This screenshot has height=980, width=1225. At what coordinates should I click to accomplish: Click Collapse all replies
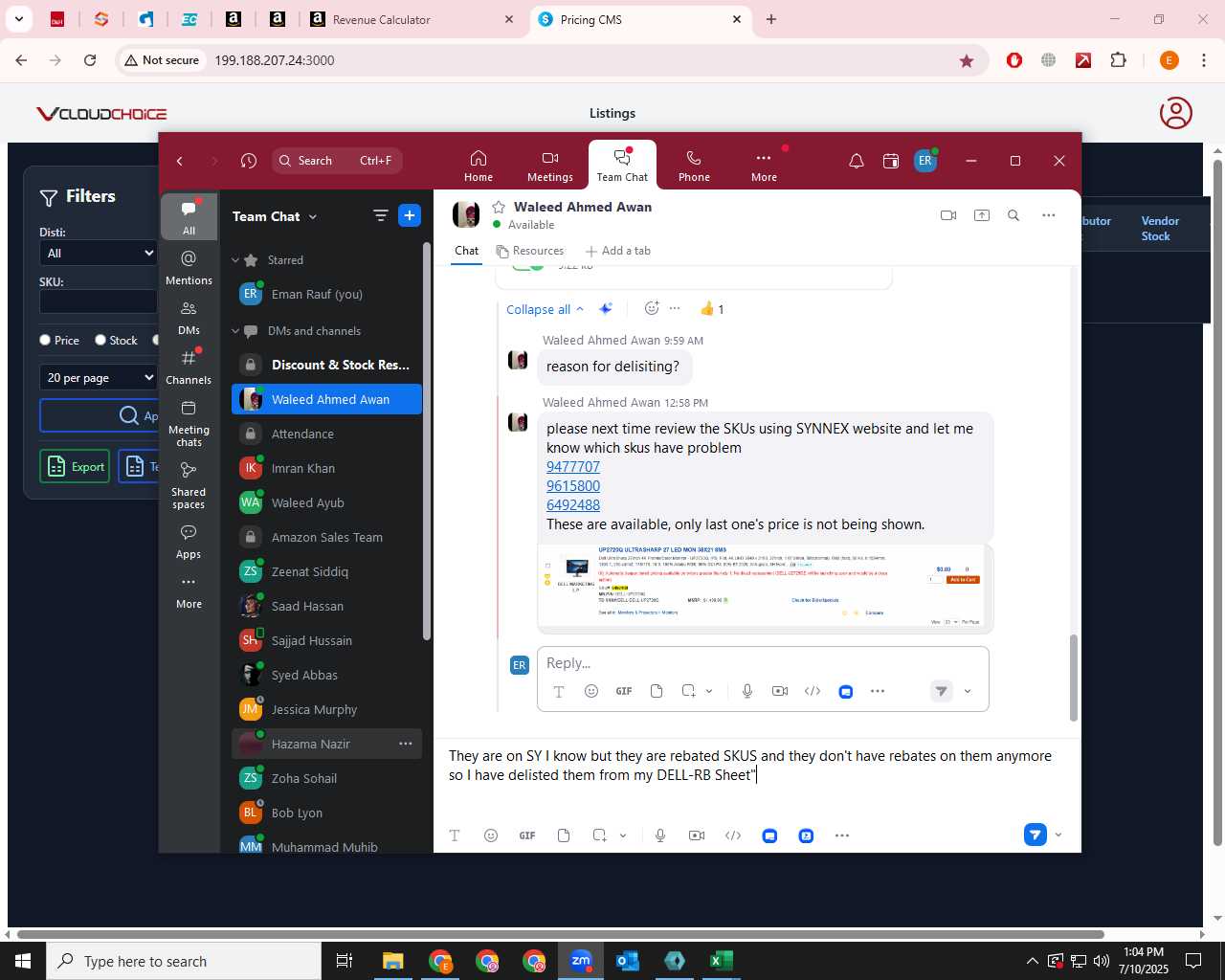tap(545, 309)
